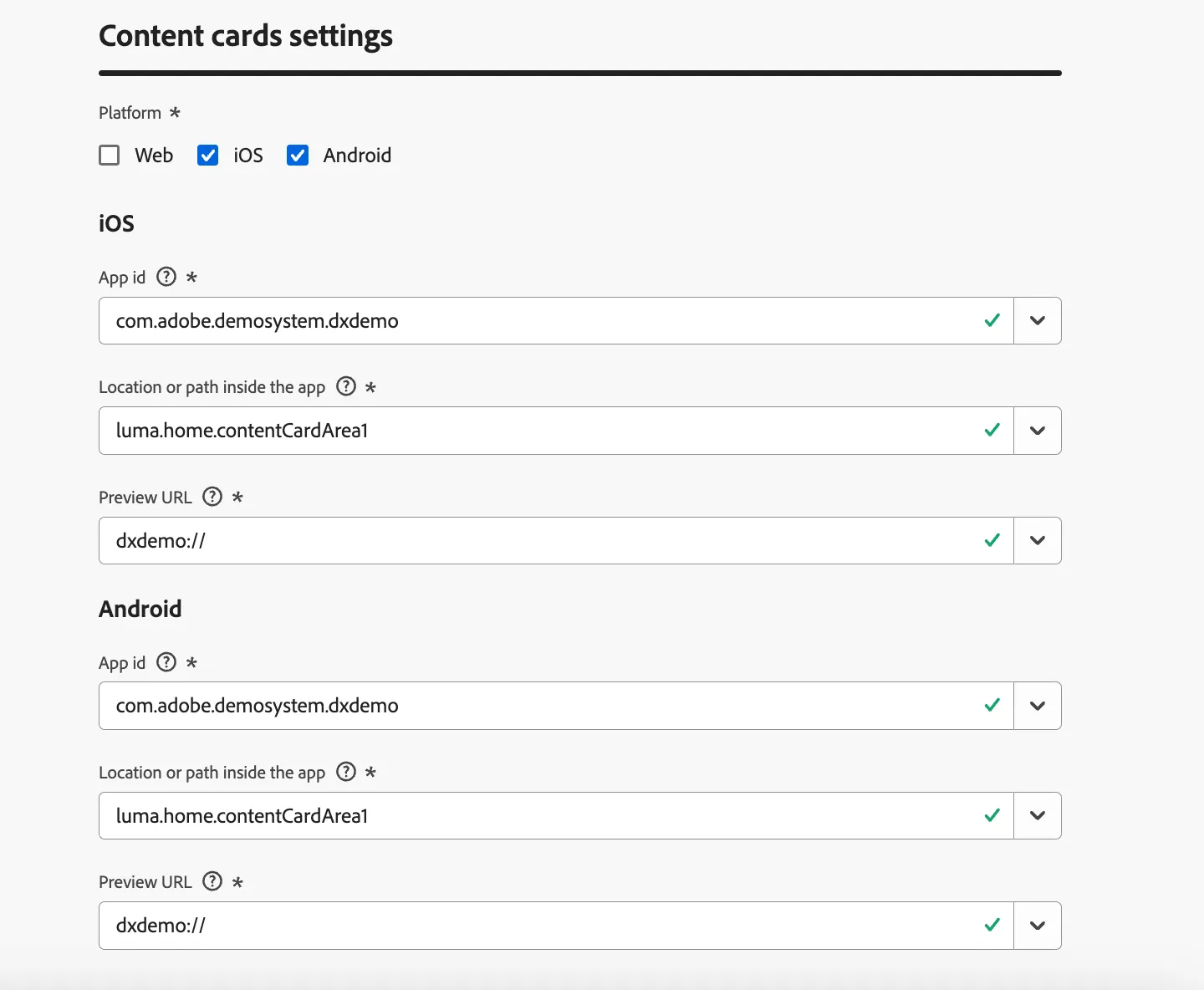This screenshot has height=990, width=1204.
Task: Click help icon next to Android Preview URL
Action: coord(213,881)
